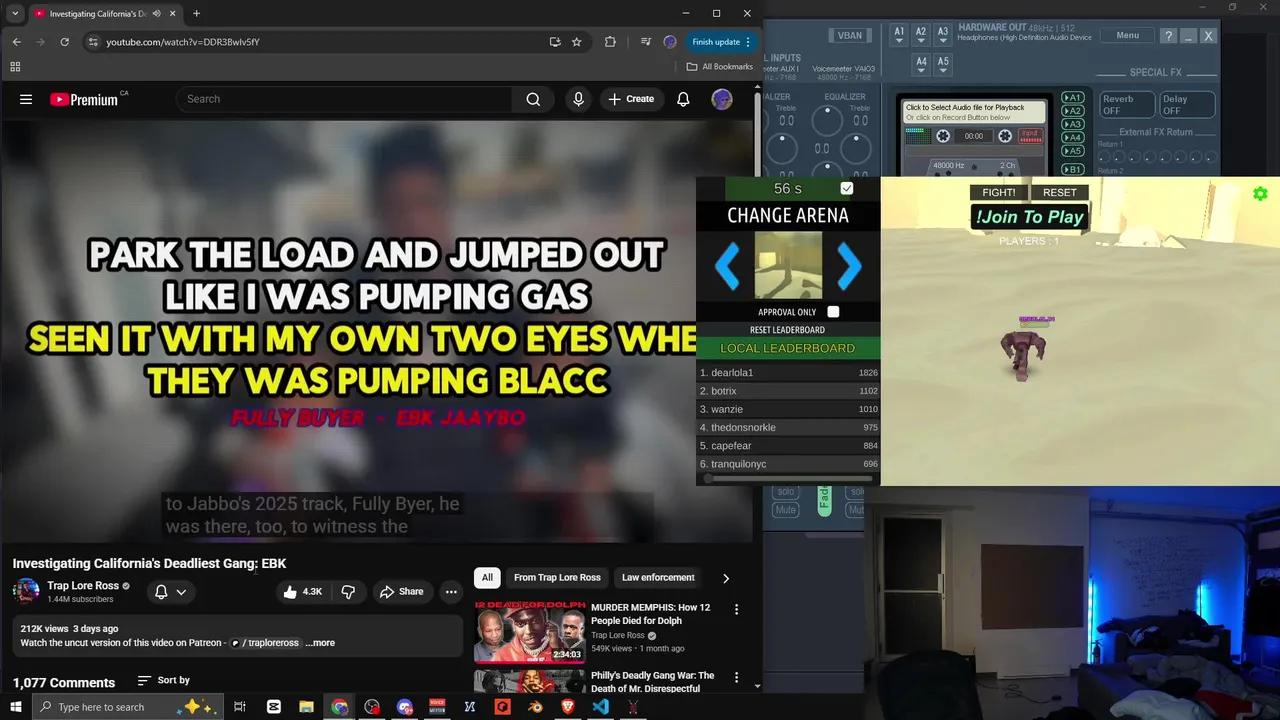Click the FIGHT! button in game

point(999,192)
